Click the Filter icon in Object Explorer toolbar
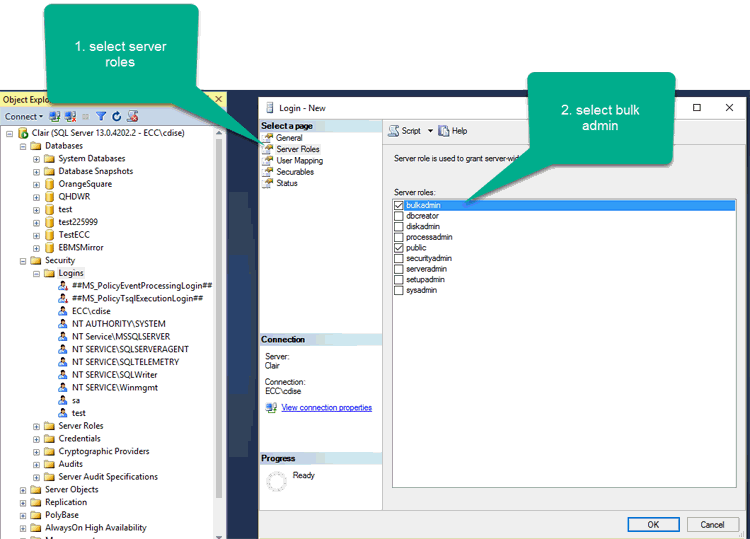 click(101, 117)
